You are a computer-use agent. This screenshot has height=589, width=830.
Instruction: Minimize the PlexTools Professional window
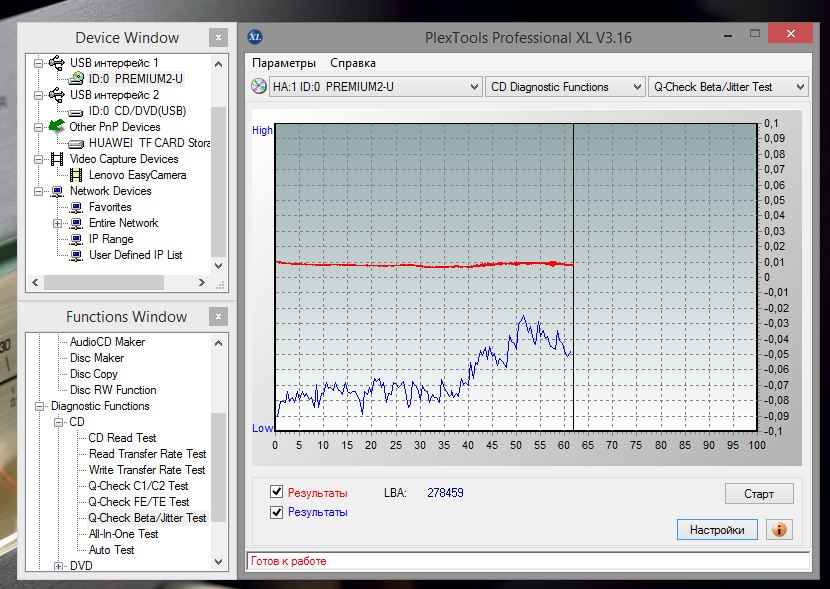(728, 35)
